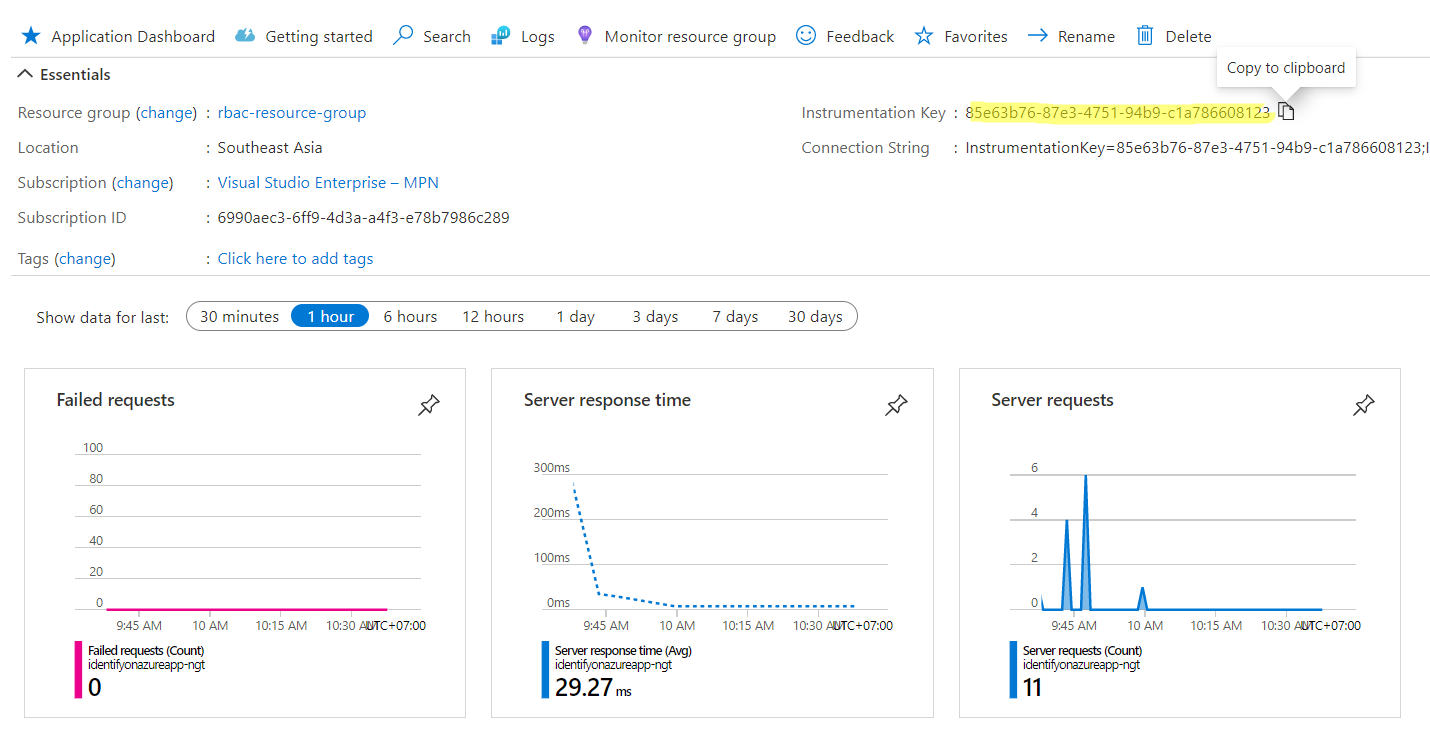Click the Application Dashboard star icon
The image size is (1430, 732).
pyautogui.click(x=31, y=36)
